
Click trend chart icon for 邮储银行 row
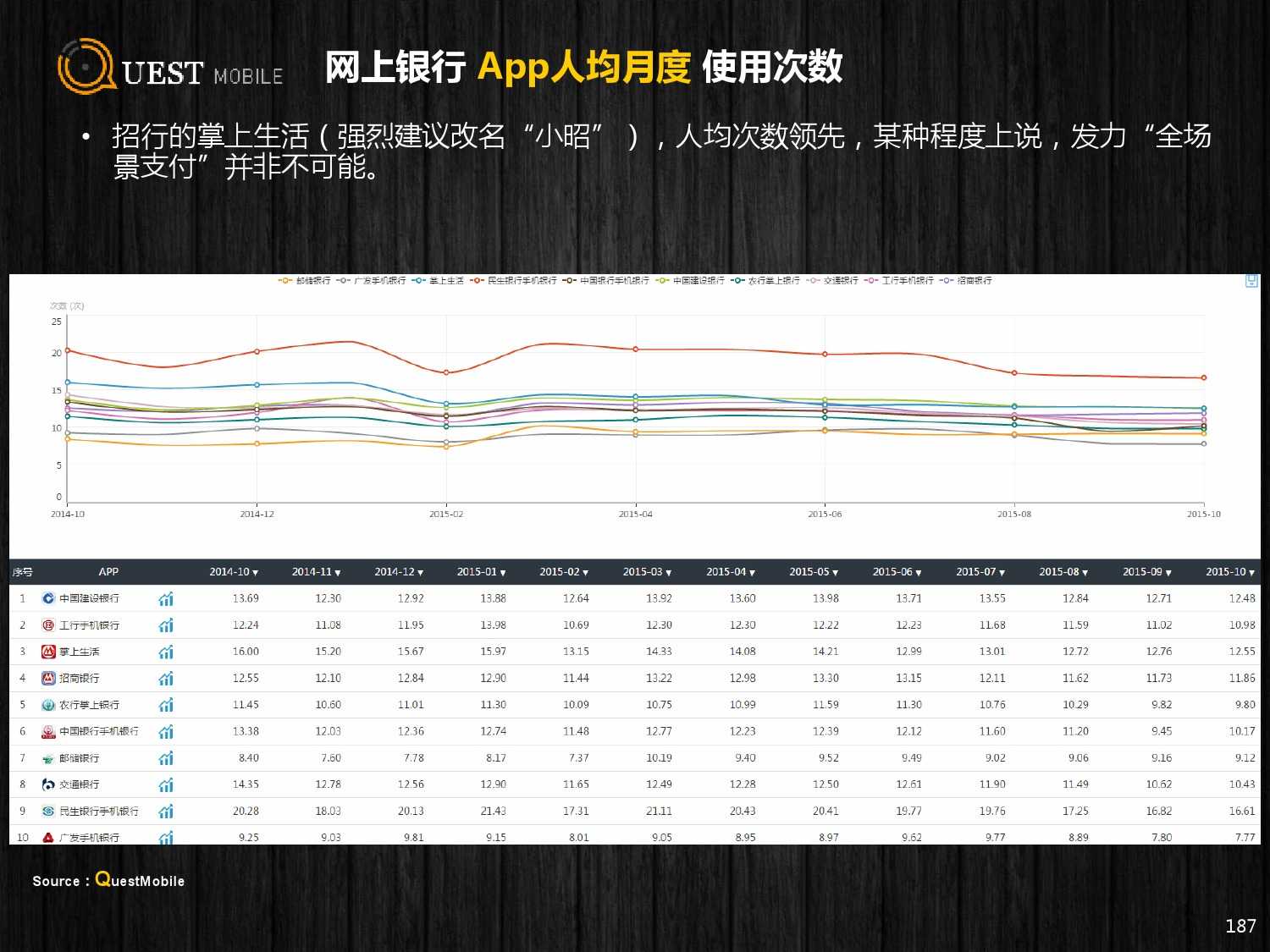(166, 758)
